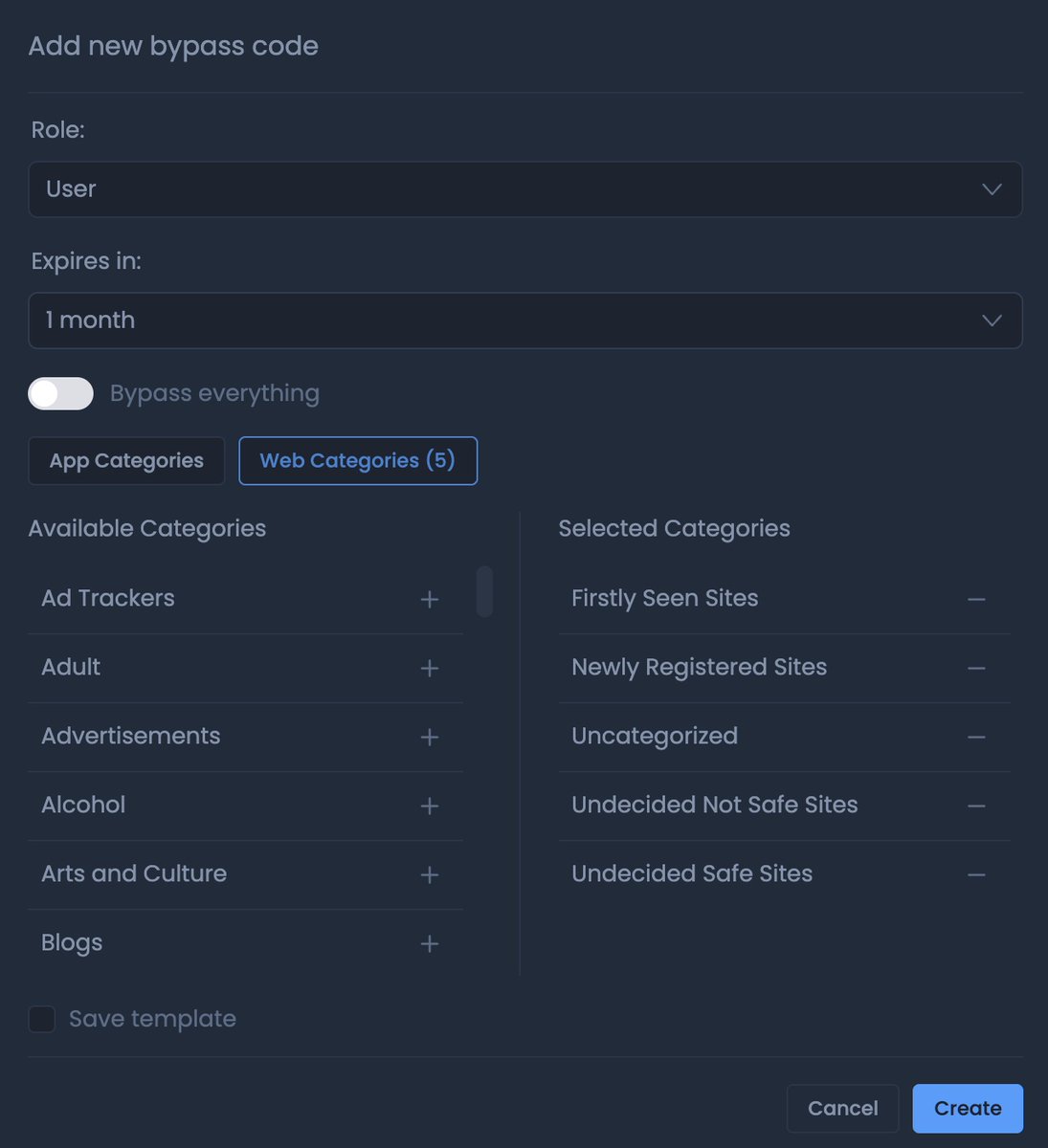Switch to the Web Categories (5) tab
The height and width of the screenshot is (1148, 1048).
click(x=358, y=461)
